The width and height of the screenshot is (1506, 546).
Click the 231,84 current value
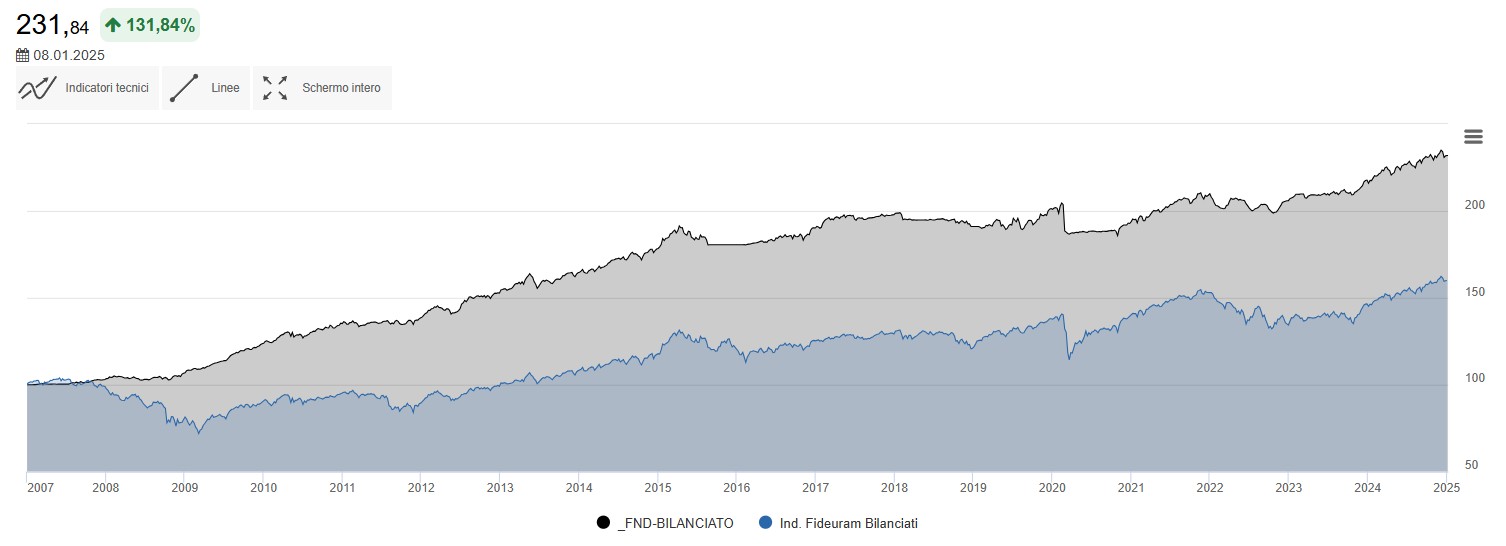tap(52, 26)
